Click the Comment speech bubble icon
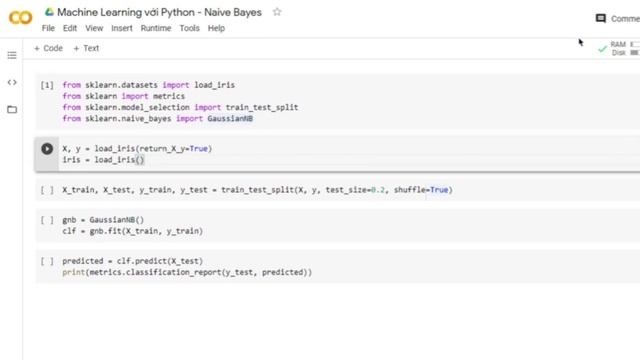Image resolution: width=640 pixels, height=360 pixels. click(x=600, y=18)
